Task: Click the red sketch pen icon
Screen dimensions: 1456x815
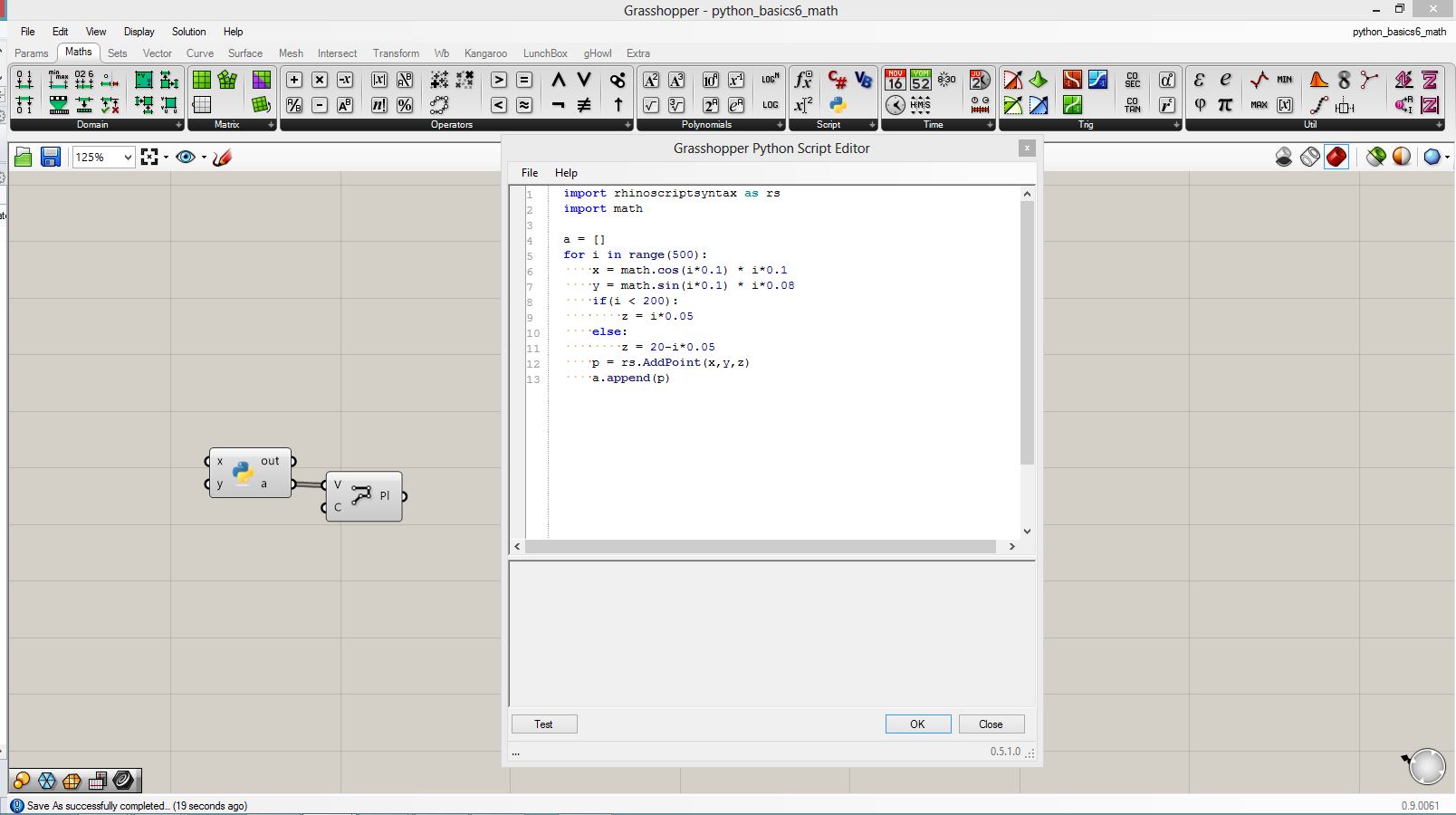Action: [223, 158]
